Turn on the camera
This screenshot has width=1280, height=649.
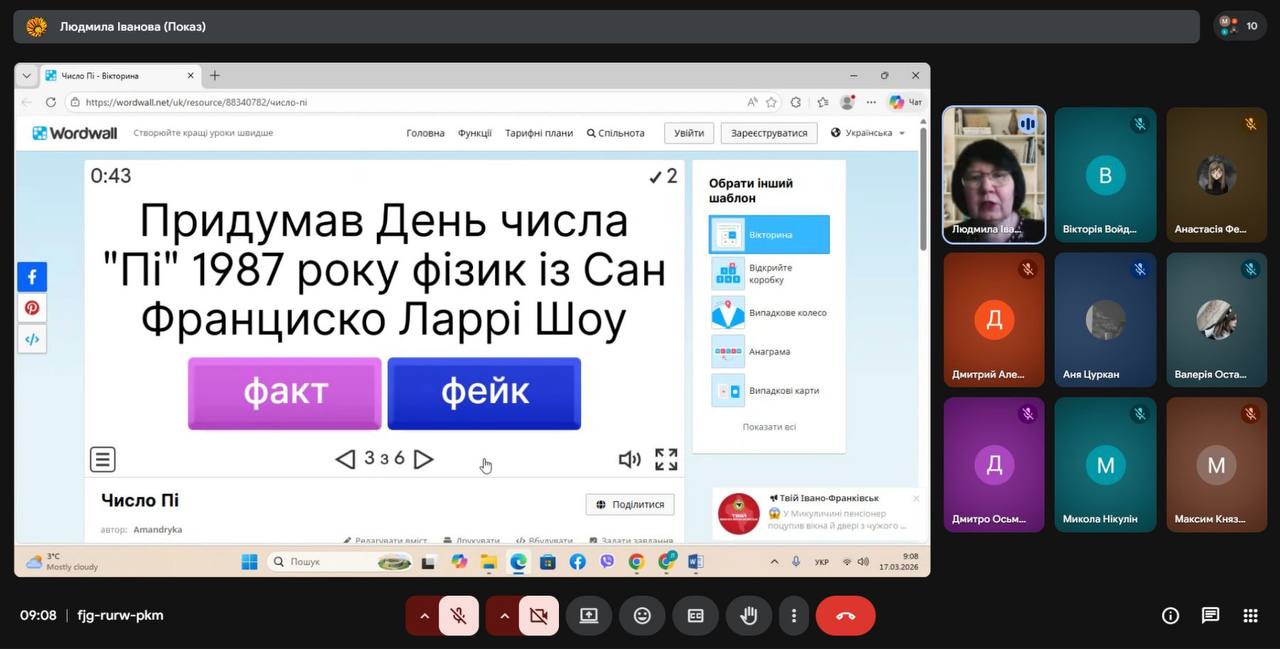538,616
